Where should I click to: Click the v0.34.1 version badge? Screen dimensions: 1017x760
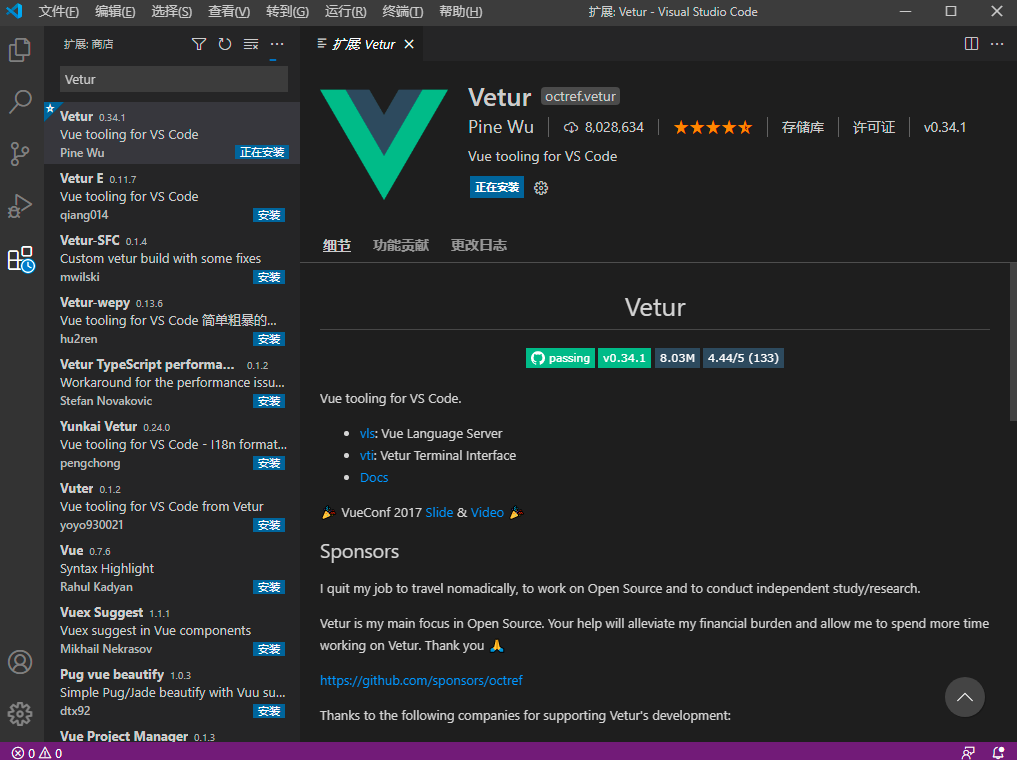point(624,358)
